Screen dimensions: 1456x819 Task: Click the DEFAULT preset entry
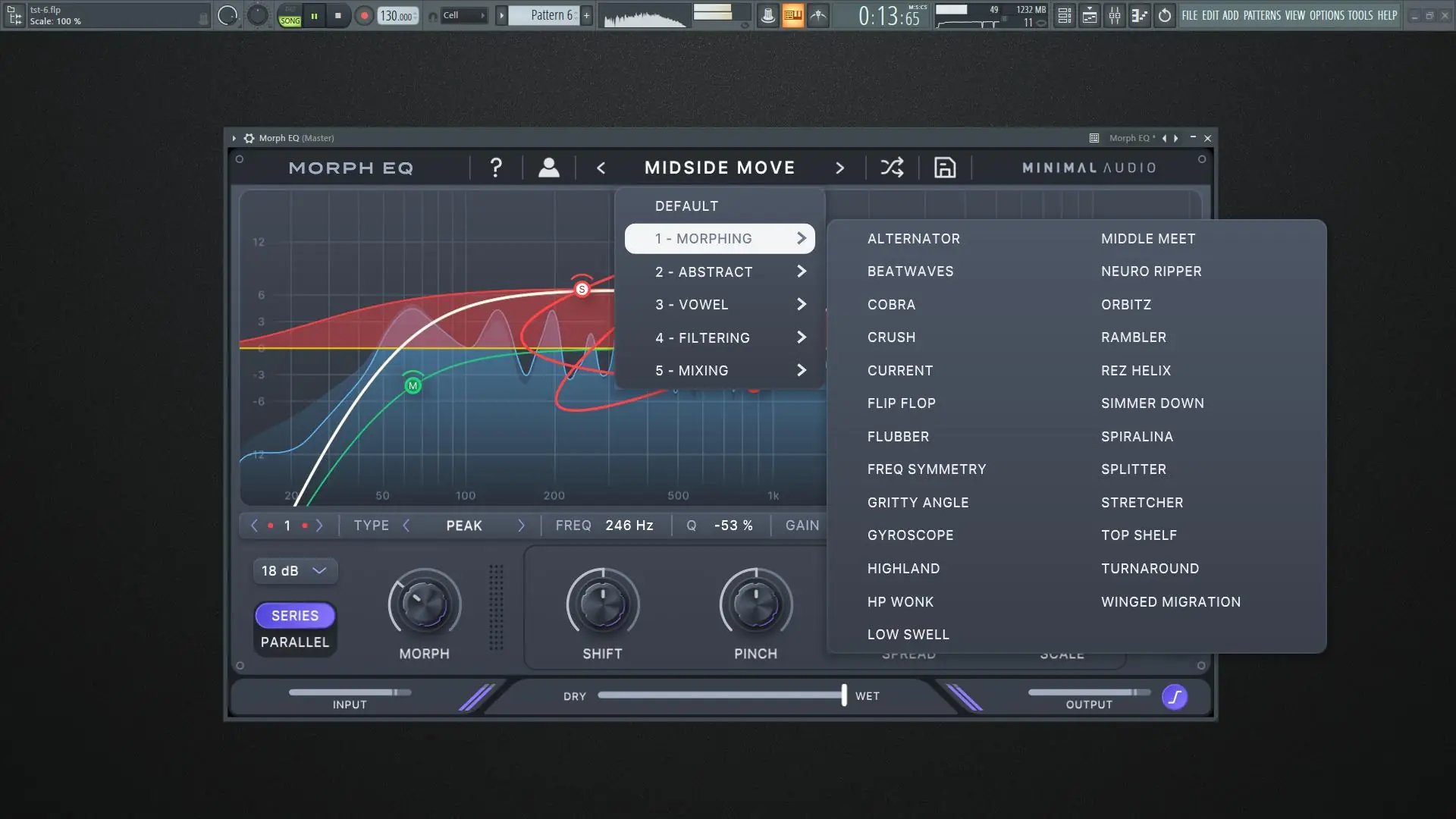686,206
